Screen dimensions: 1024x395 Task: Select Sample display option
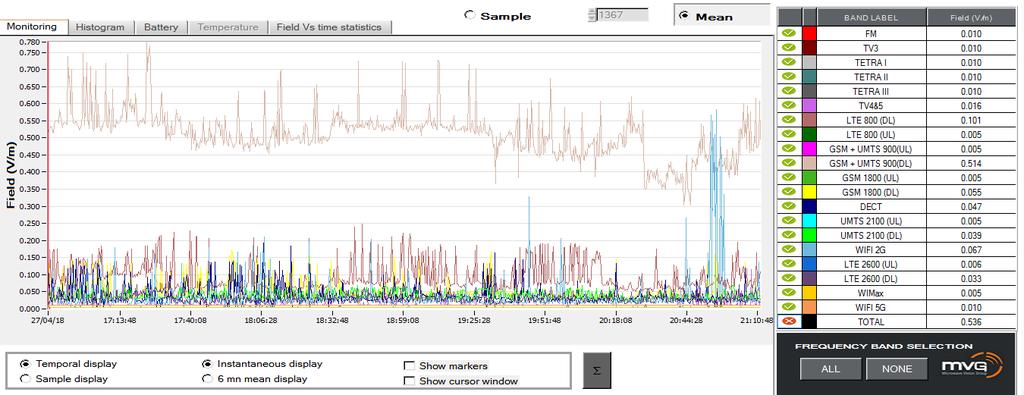[25, 378]
